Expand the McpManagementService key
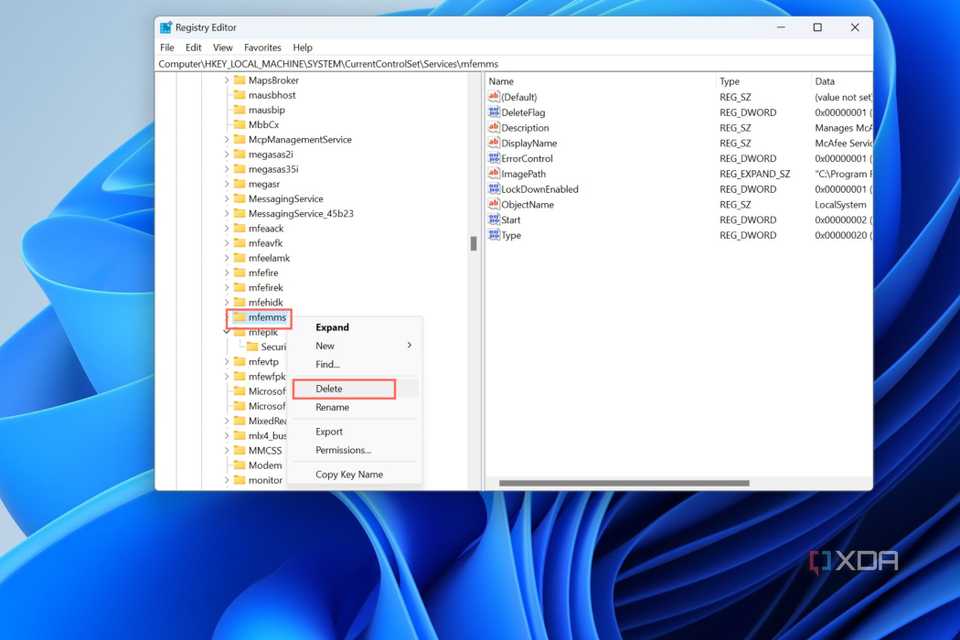 (227, 140)
